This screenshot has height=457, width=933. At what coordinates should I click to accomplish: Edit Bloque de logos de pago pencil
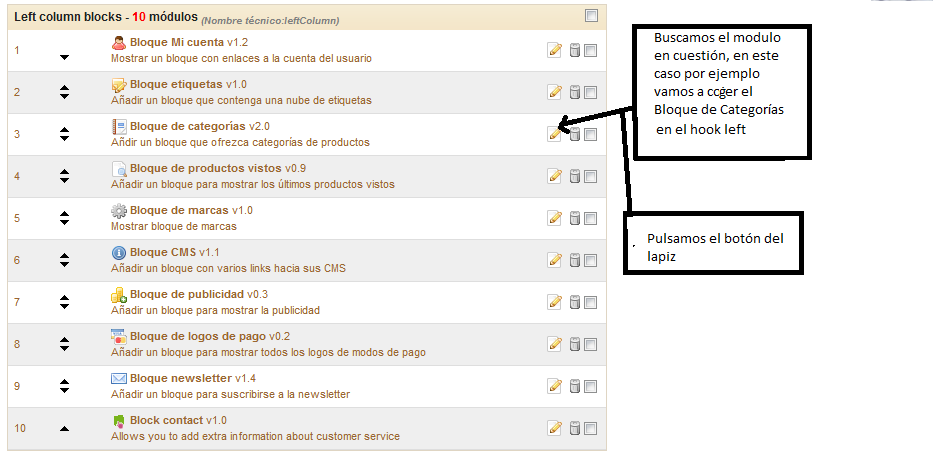coord(554,344)
